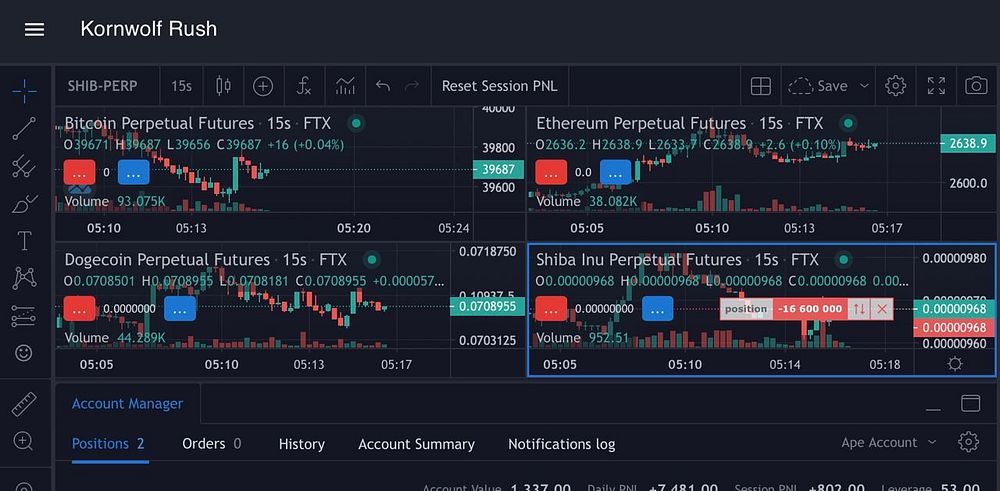Click the red sell button on Shiba Inu chart
The height and width of the screenshot is (491, 1000).
551,309
